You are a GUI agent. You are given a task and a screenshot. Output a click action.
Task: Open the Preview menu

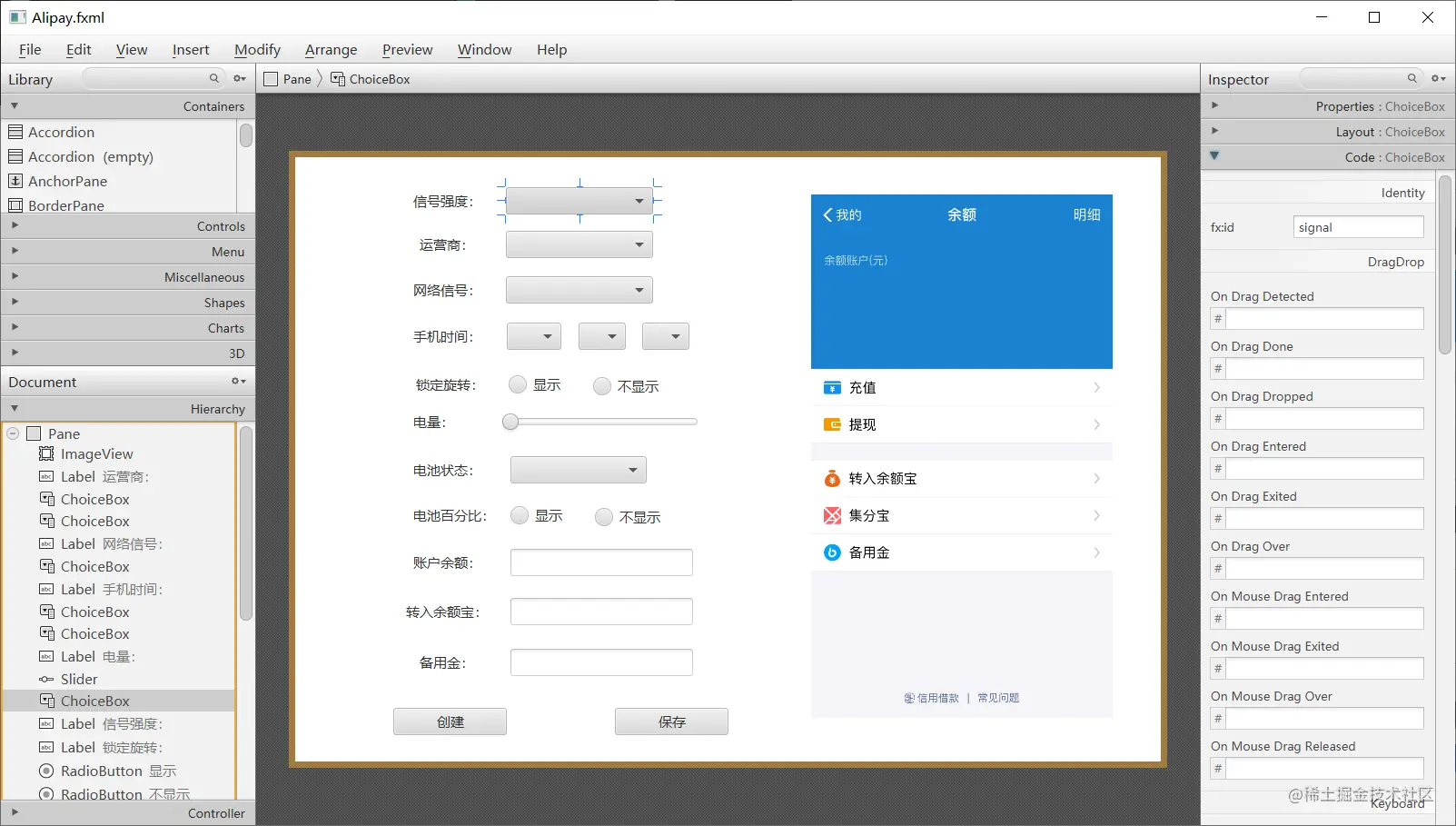tap(407, 50)
